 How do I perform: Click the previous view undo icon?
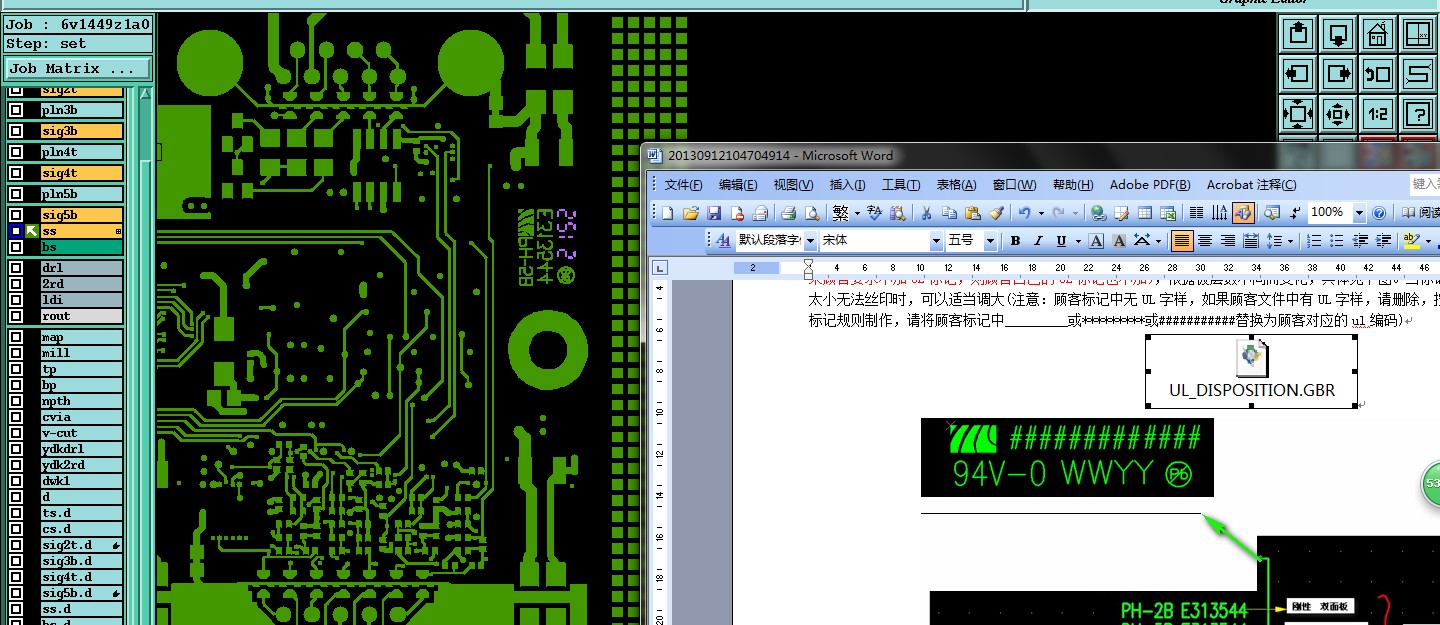point(1378,74)
